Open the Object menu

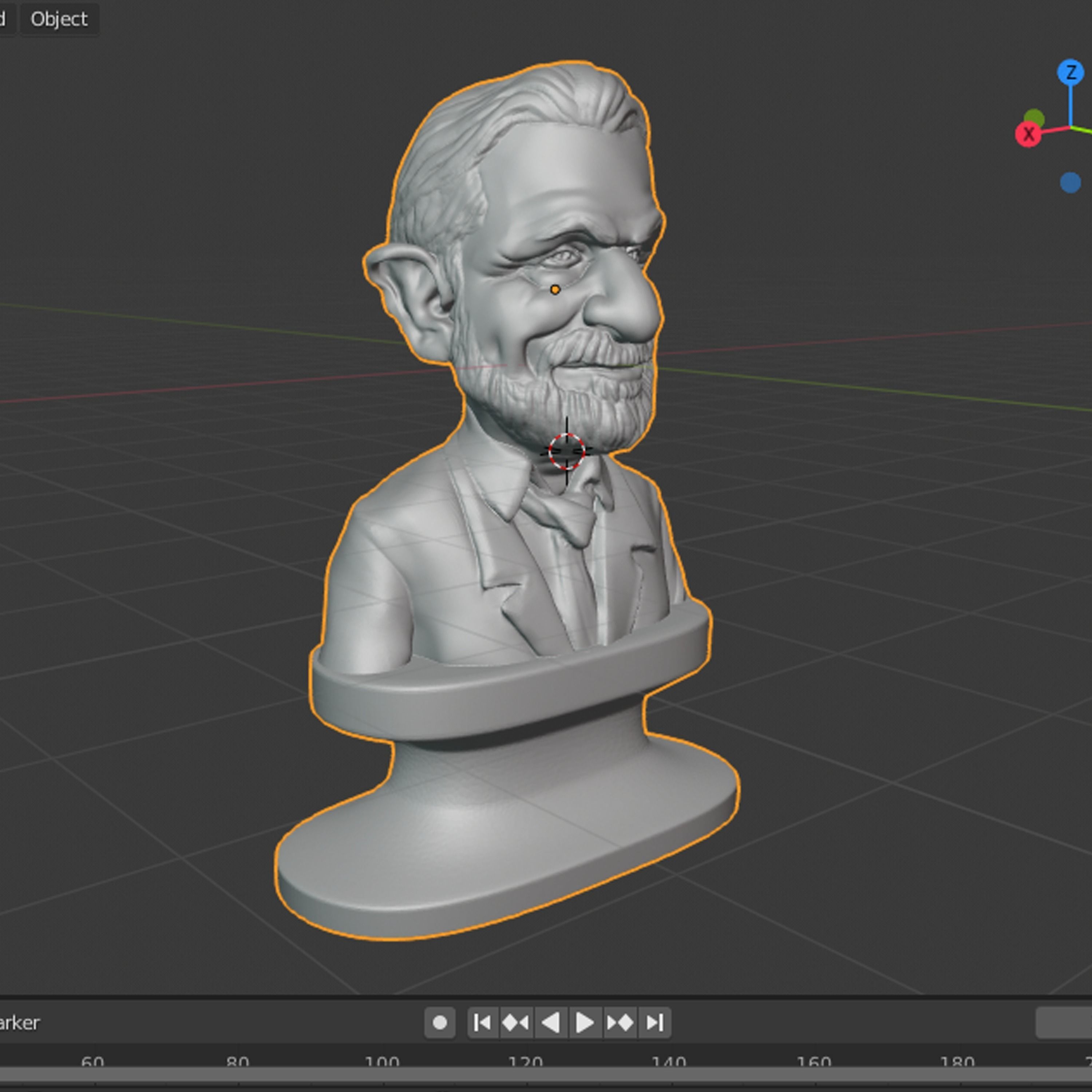pos(59,19)
